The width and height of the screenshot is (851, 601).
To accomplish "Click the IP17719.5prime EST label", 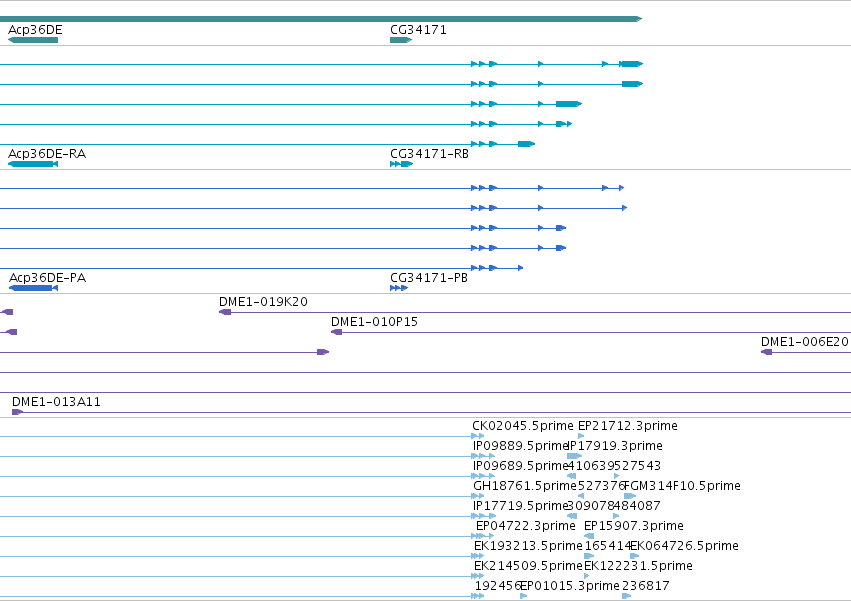I will tap(520, 506).
